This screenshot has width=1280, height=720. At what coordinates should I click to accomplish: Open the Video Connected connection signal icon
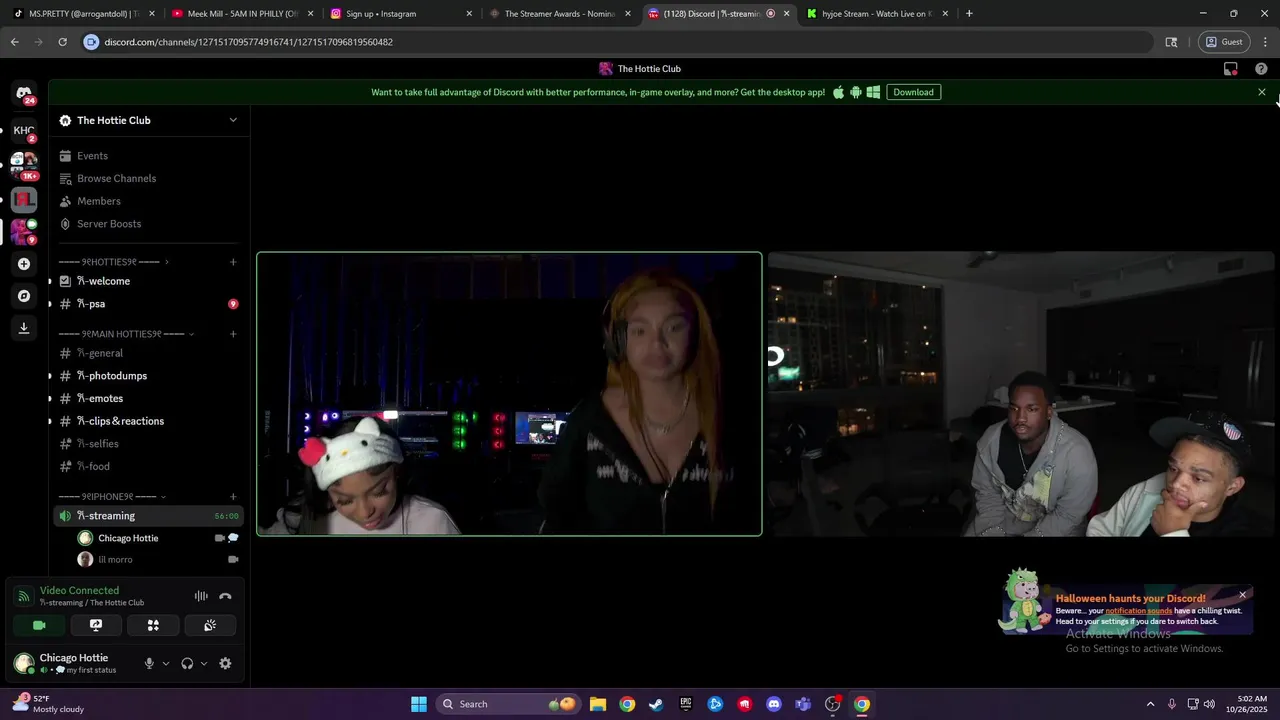pos(24,596)
